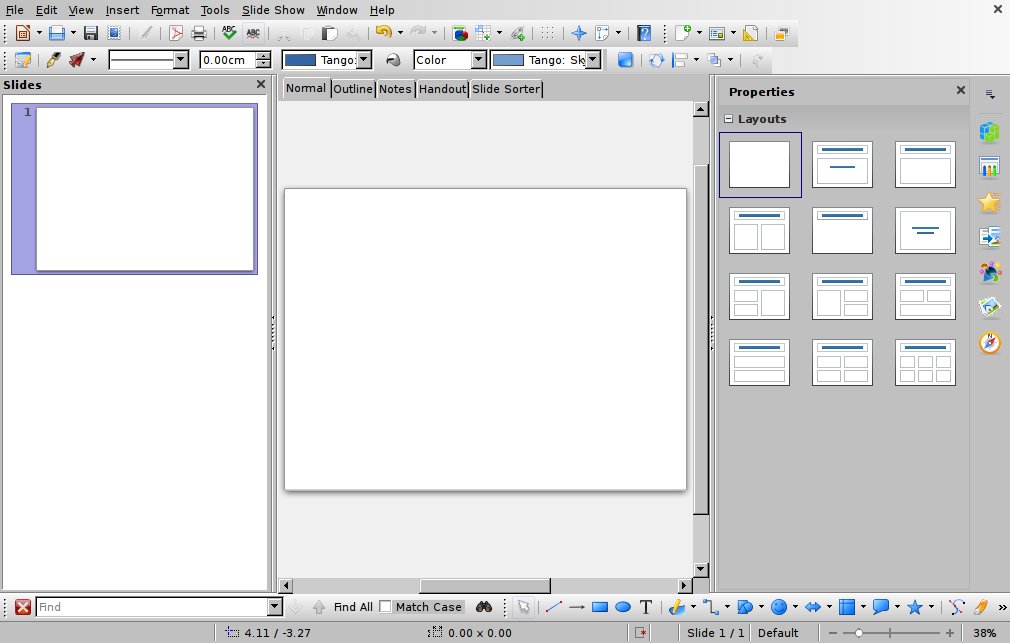Click the Print icon in toolbar

[x=198, y=33]
